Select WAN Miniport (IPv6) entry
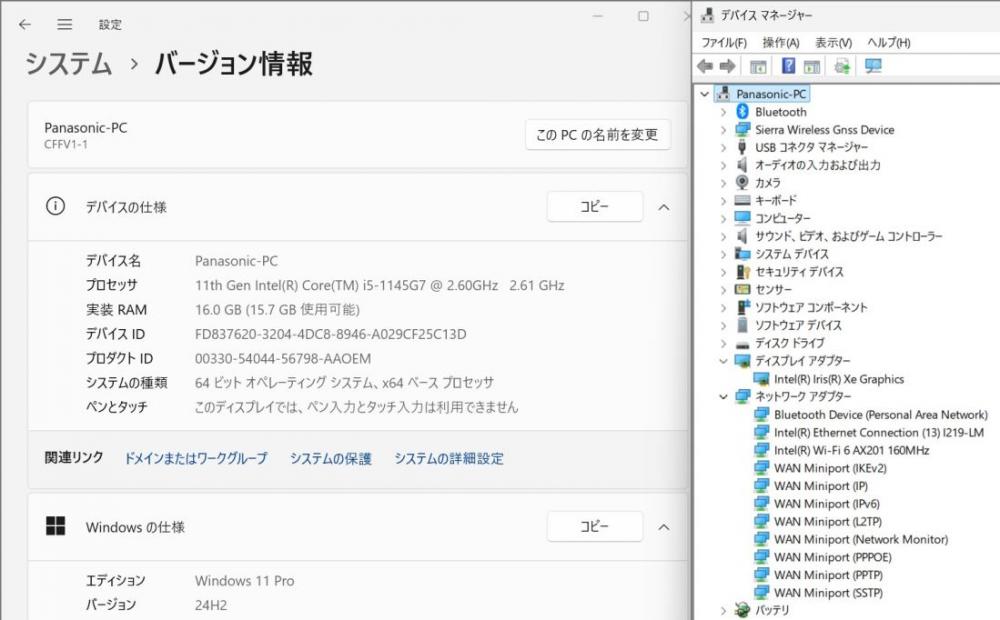Screen dimensions: 1000x620 click(x=827, y=504)
